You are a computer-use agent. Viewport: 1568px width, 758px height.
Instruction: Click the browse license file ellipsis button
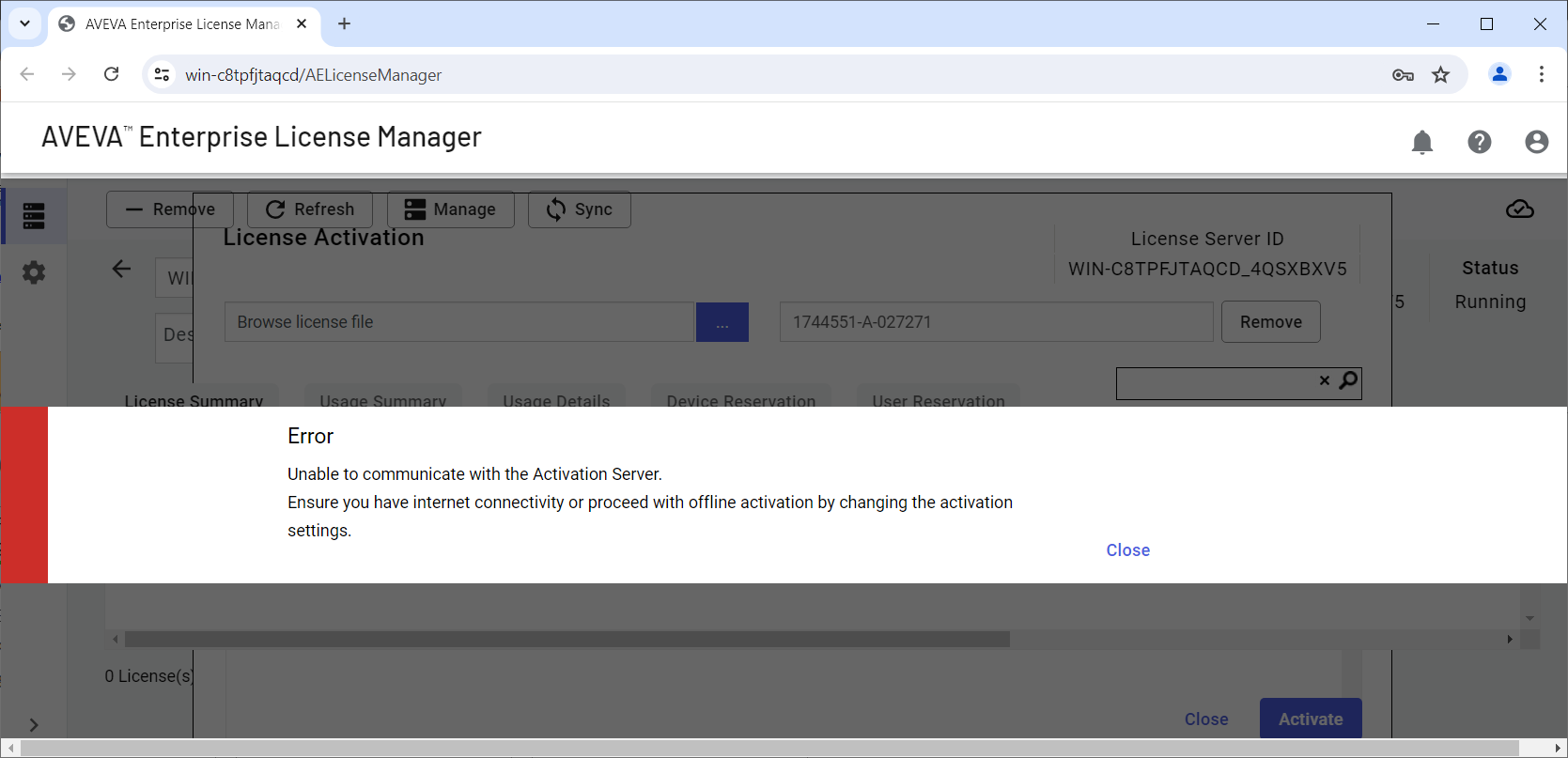pos(722,322)
